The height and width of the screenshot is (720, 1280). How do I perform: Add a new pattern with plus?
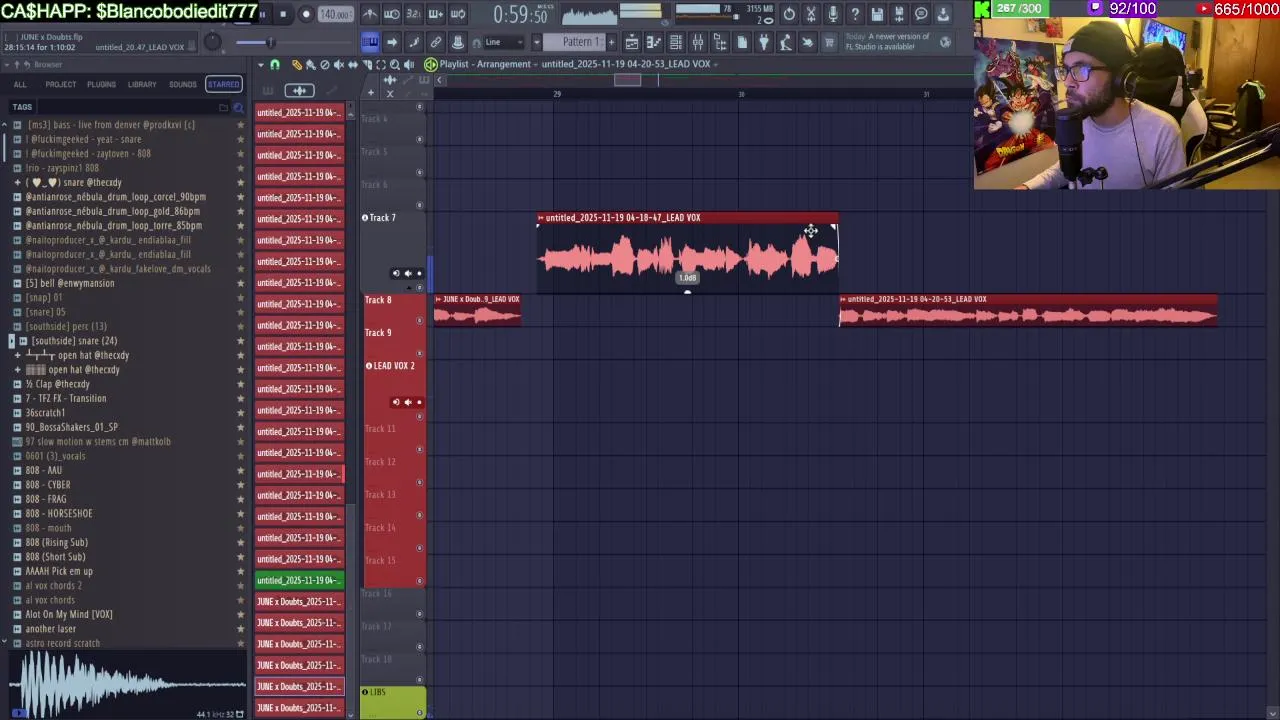coord(611,42)
